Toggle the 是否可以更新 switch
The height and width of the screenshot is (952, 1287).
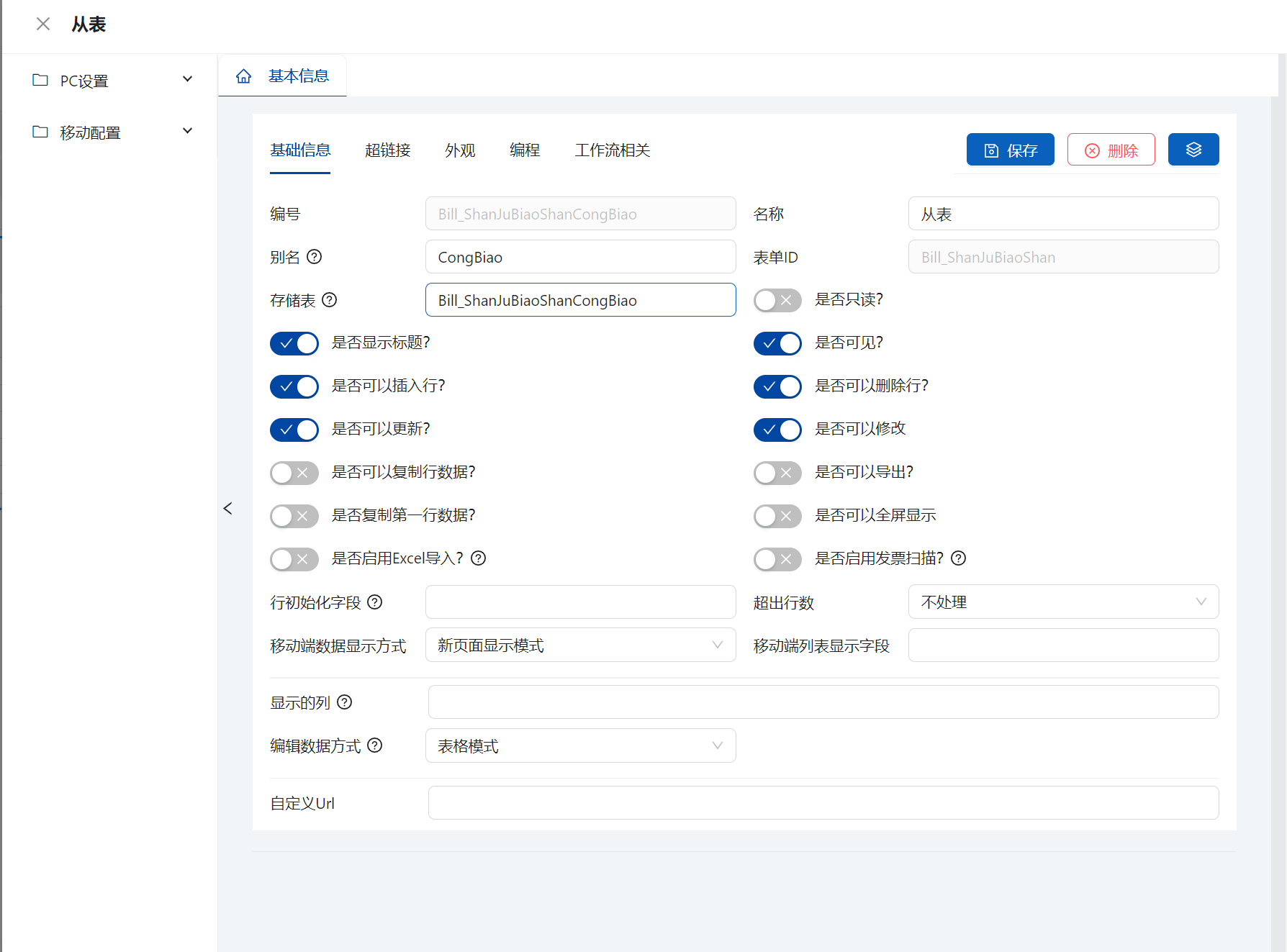click(x=294, y=430)
